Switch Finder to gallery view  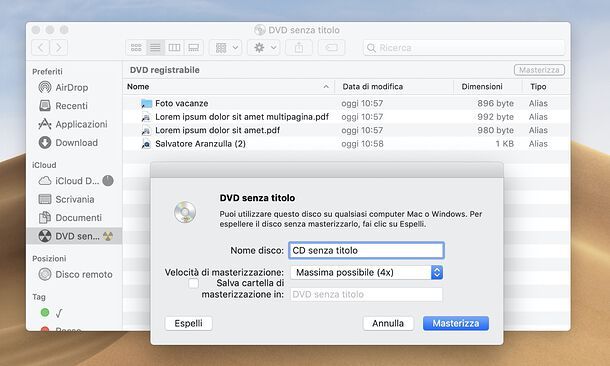pos(193,47)
